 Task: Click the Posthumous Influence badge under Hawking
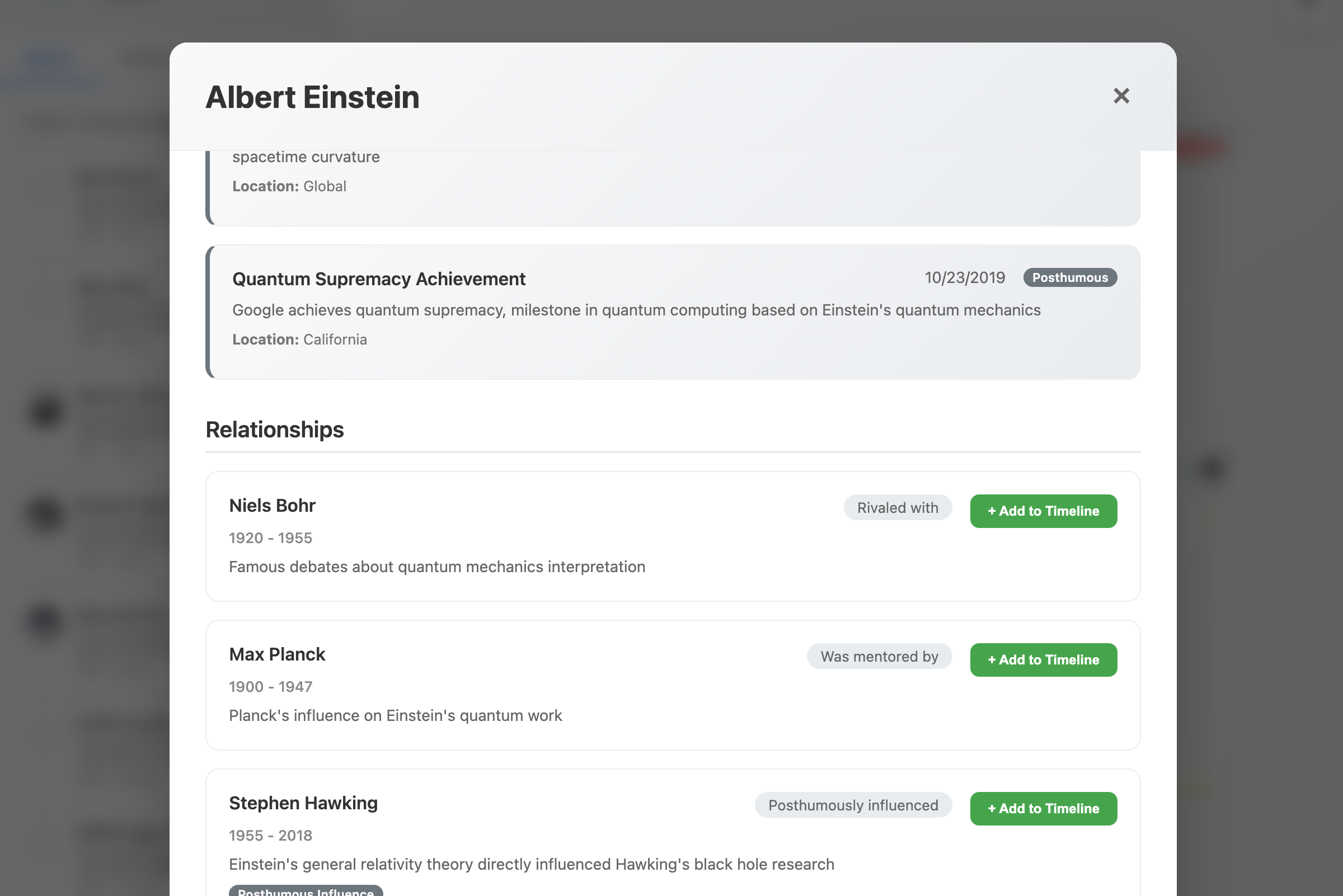click(x=306, y=892)
